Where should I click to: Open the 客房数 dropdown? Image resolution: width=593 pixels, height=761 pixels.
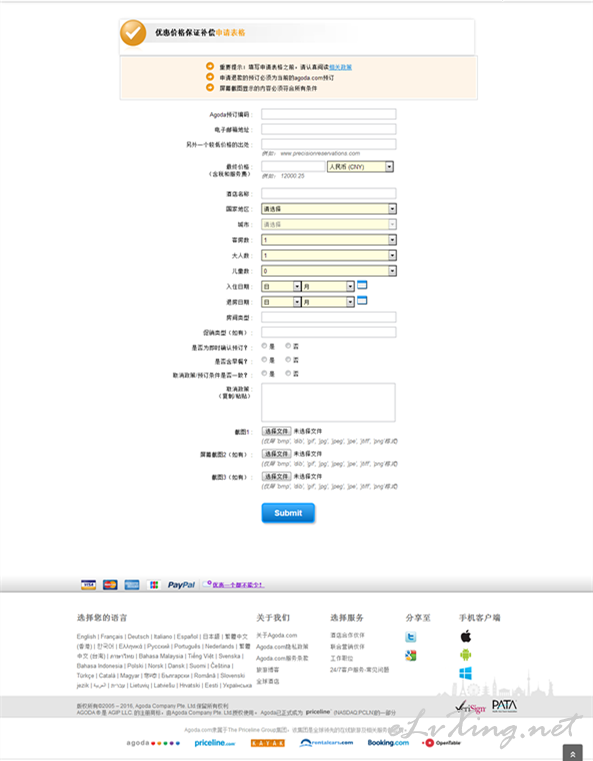329,240
